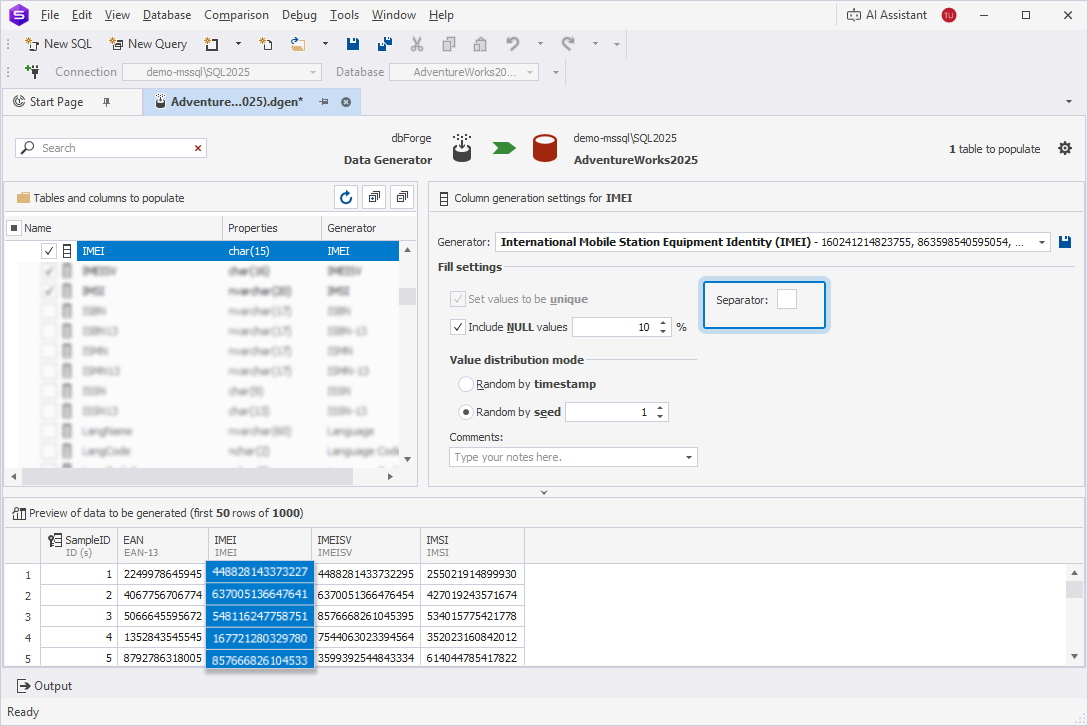The width and height of the screenshot is (1088, 726).
Task: Click the Cut scissors icon
Action: [416, 44]
